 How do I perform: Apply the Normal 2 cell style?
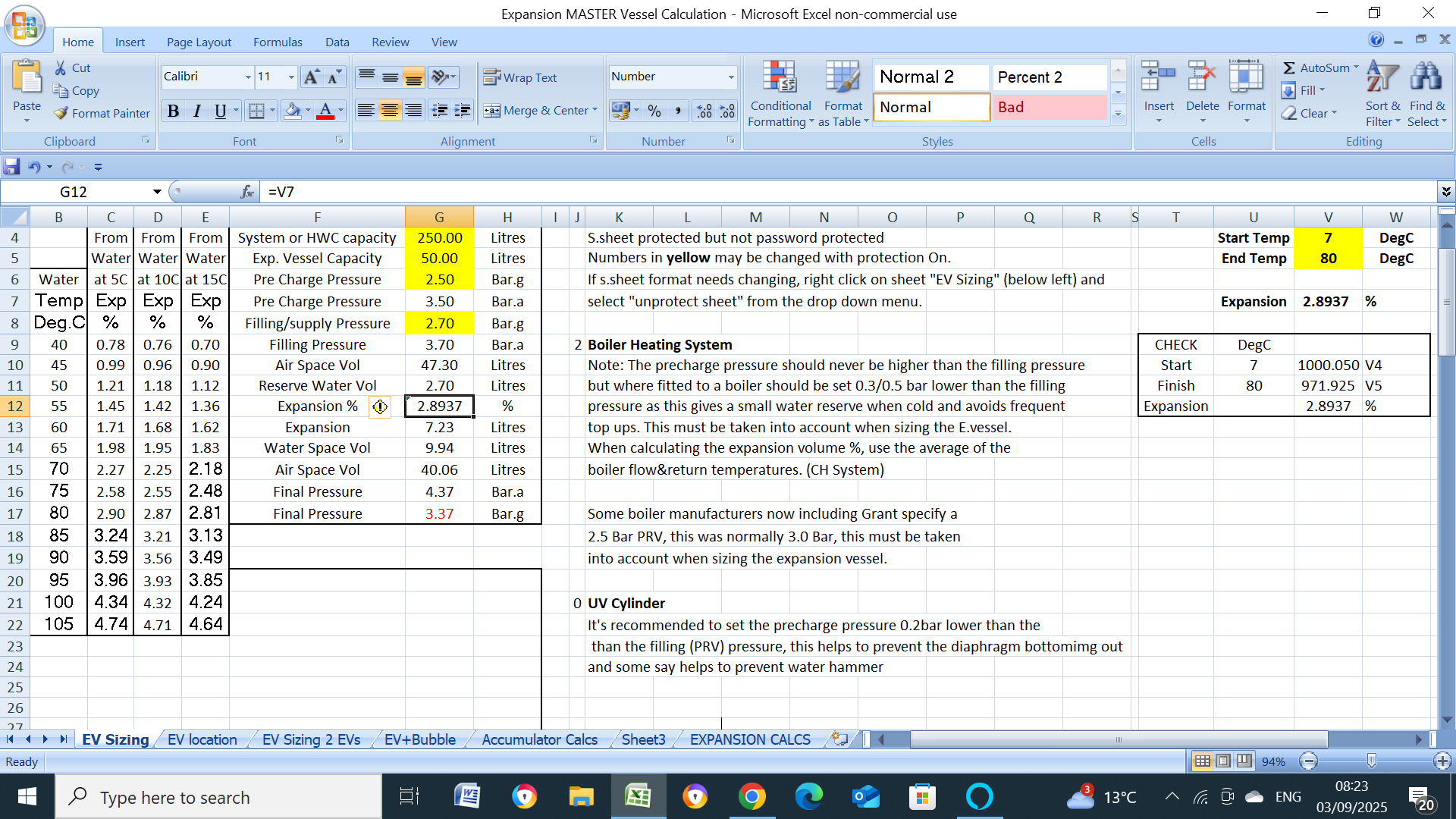pos(931,77)
